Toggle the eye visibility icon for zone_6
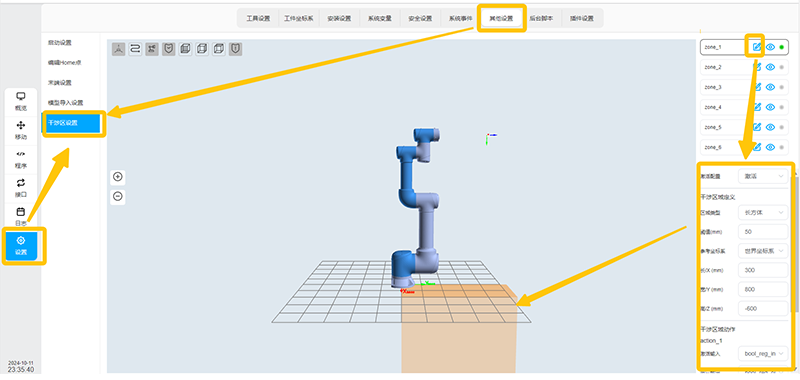Screen dimensions: 800x380 pyautogui.click(x=770, y=147)
